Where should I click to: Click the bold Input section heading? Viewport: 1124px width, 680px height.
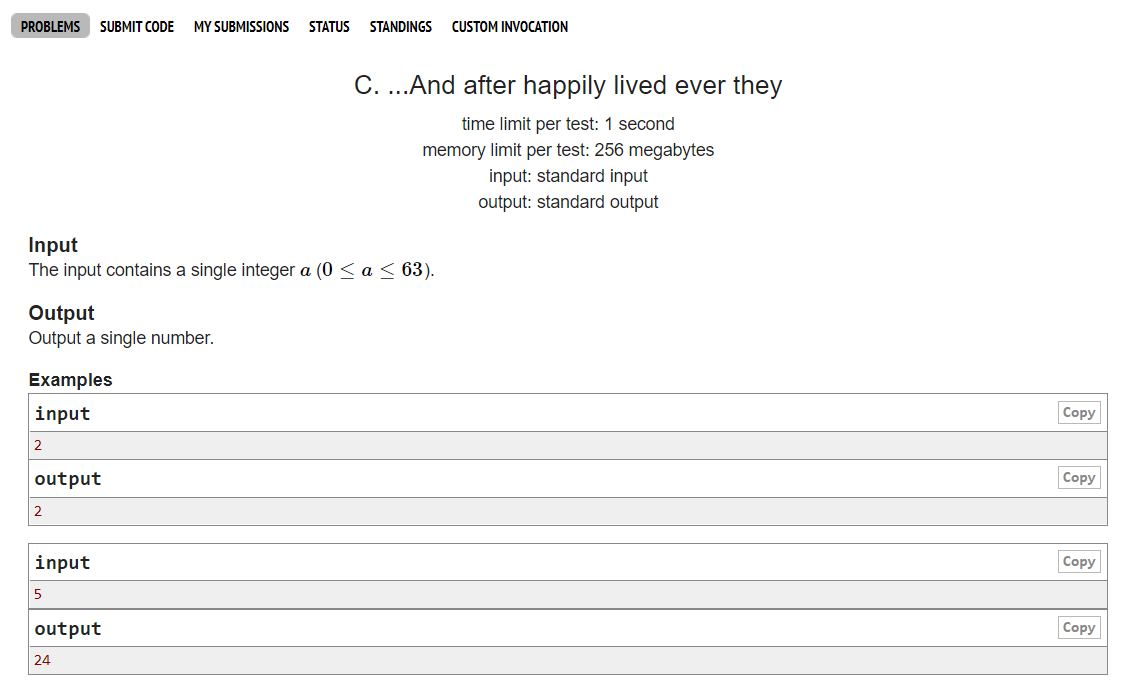pos(53,245)
